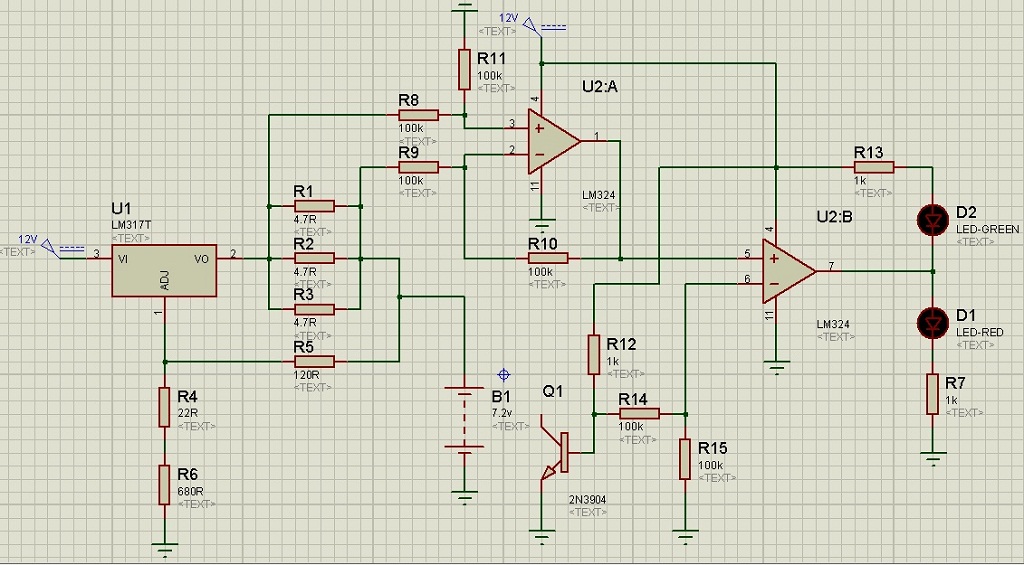Select resistor R9 body
Viewport: 1024px width, 565px height.
(418, 167)
